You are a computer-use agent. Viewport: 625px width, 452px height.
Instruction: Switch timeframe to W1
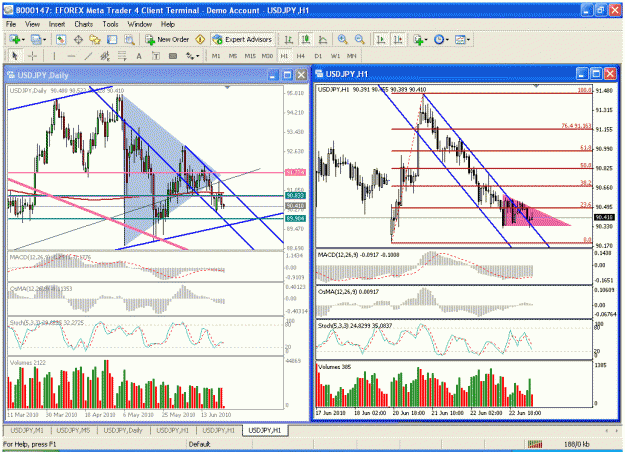pos(335,56)
